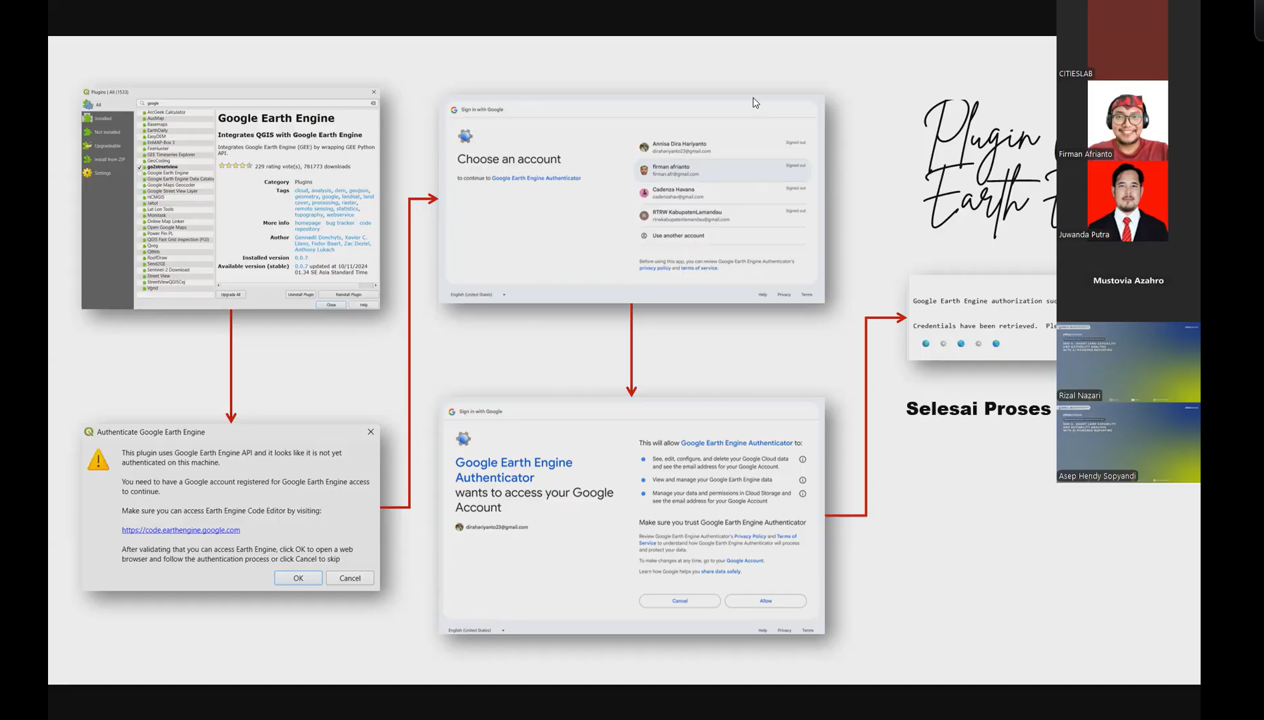The width and height of the screenshot is (1264, 720).
Task: Choose the RTRW KabupatenLamandau account
Action: [722, 215]
